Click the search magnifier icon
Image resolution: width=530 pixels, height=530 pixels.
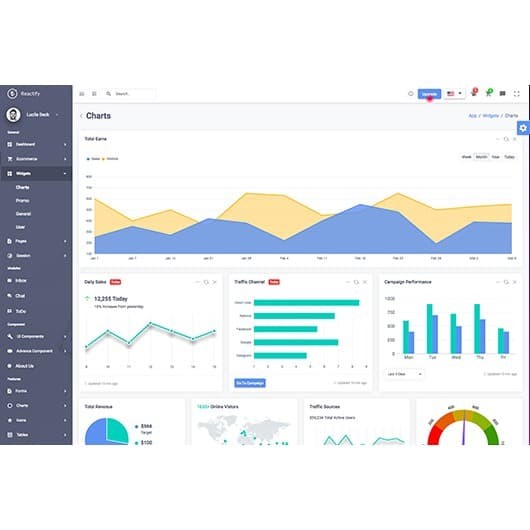click(108, 94)
